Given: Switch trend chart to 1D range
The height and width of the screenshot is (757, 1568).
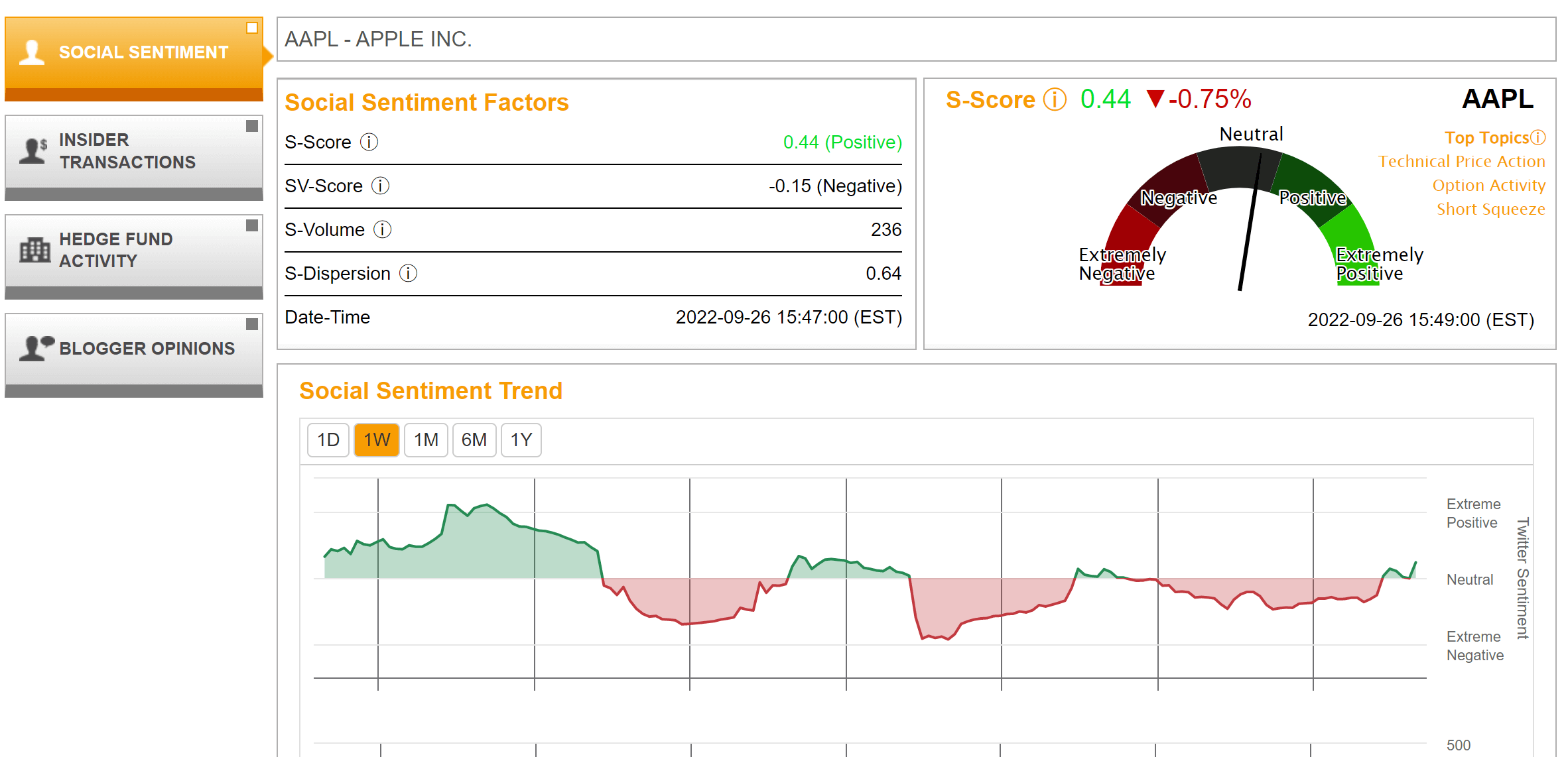Looking at the screenshot, I should pos(328,440).
